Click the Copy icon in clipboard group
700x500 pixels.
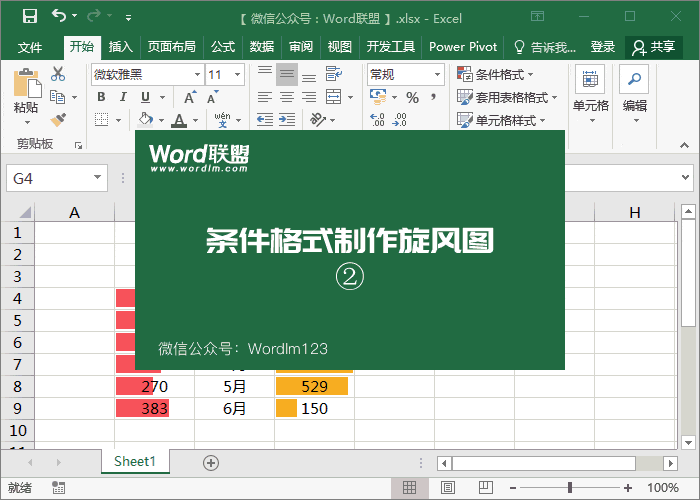57,97
